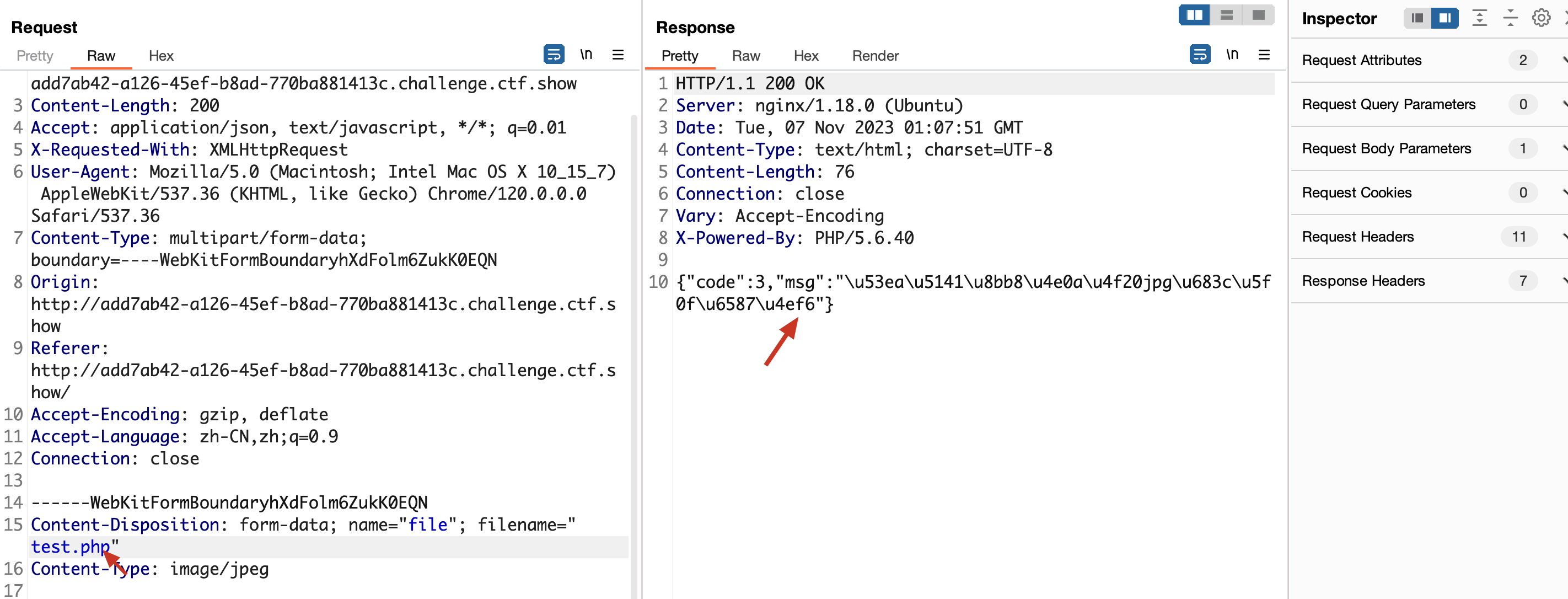
Task: Click the Request Headers count badge 11
Action: [x=1519, y=237]
